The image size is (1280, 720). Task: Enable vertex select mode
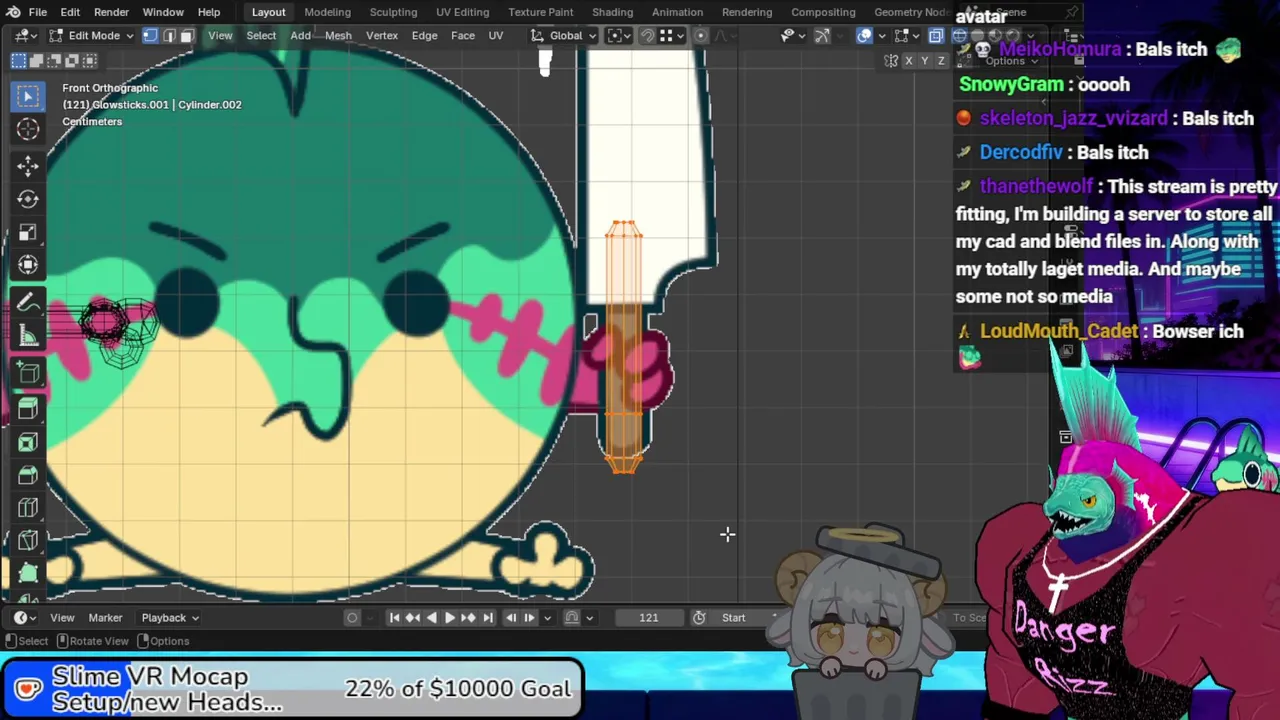150,36
